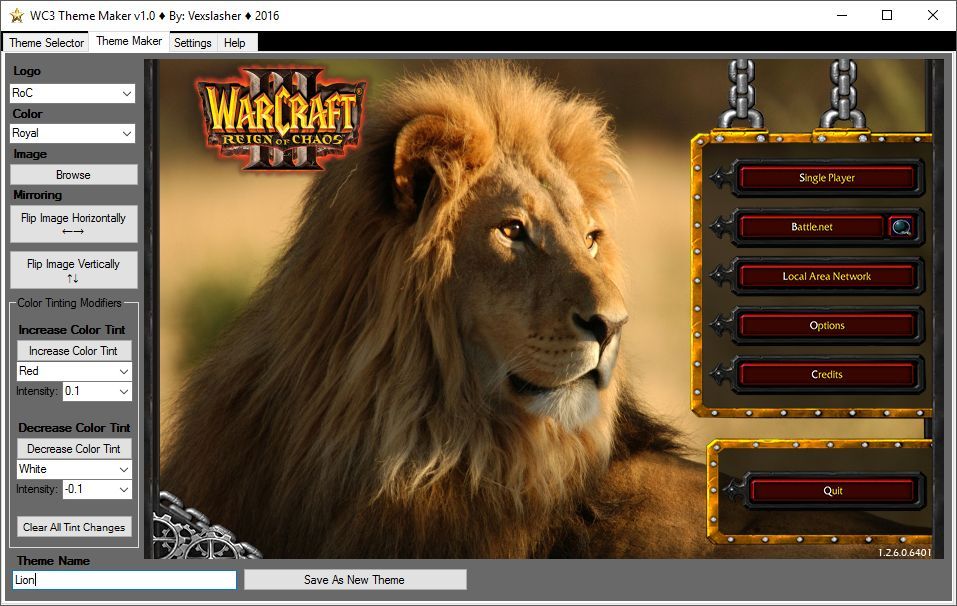Maximize the WC3 Theme Maker window
The image size is (957, 606).
click(887, 15)
